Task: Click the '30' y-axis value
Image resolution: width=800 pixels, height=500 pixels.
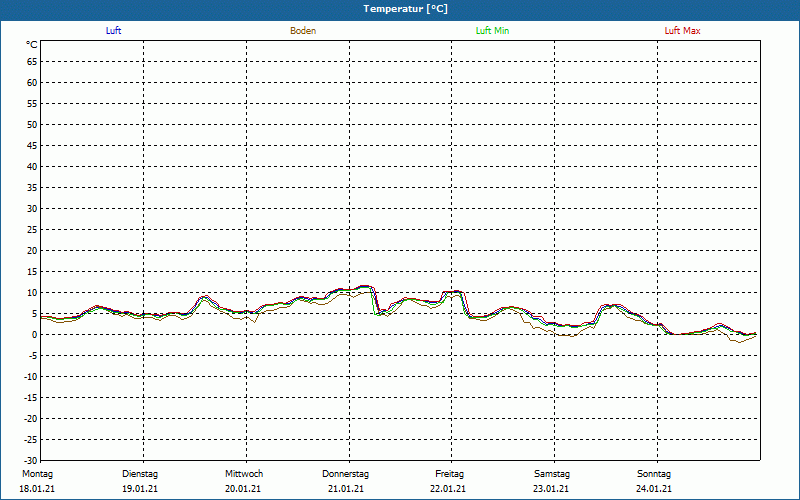Action: point(32,209)
